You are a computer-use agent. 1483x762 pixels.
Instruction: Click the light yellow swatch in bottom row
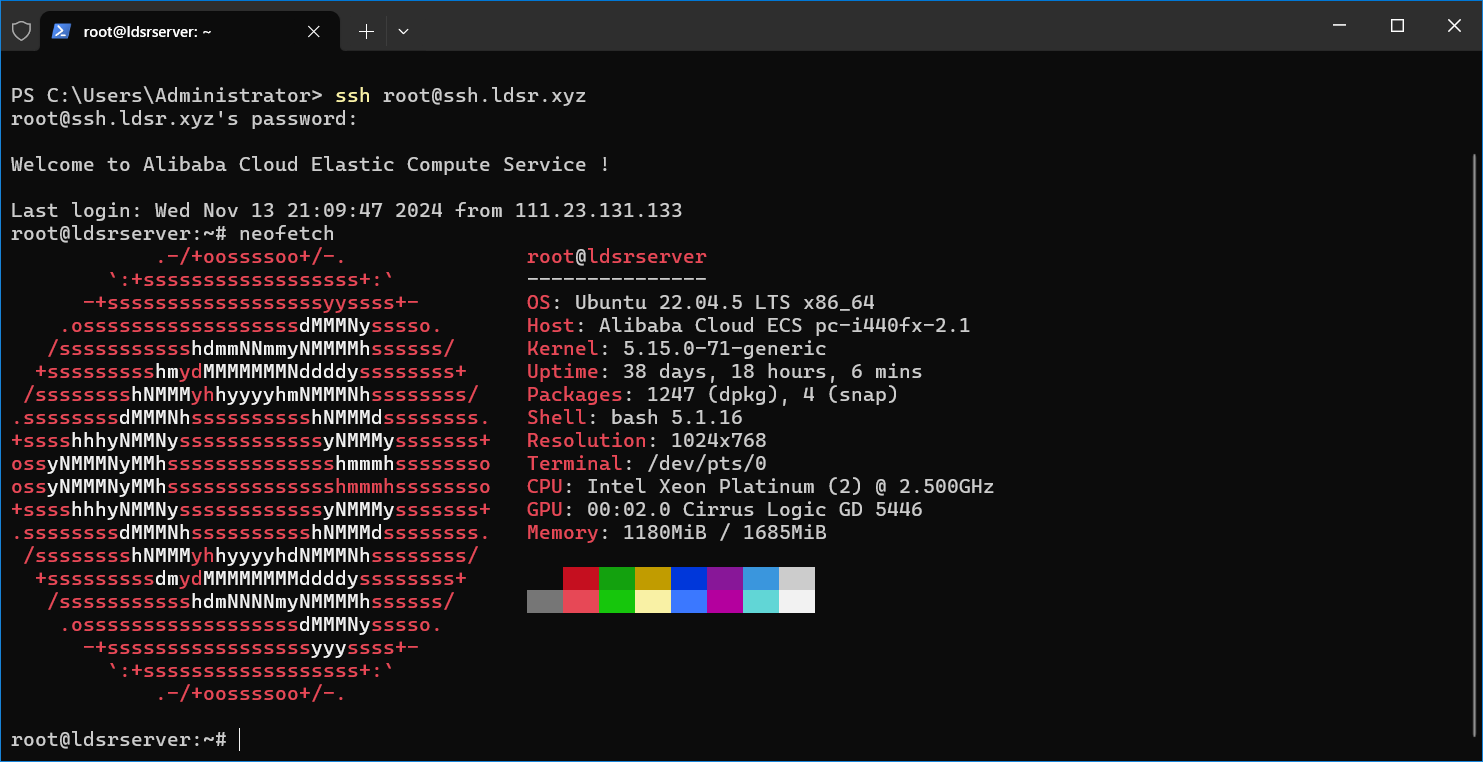pyautogui.click(x=653, y=601)
